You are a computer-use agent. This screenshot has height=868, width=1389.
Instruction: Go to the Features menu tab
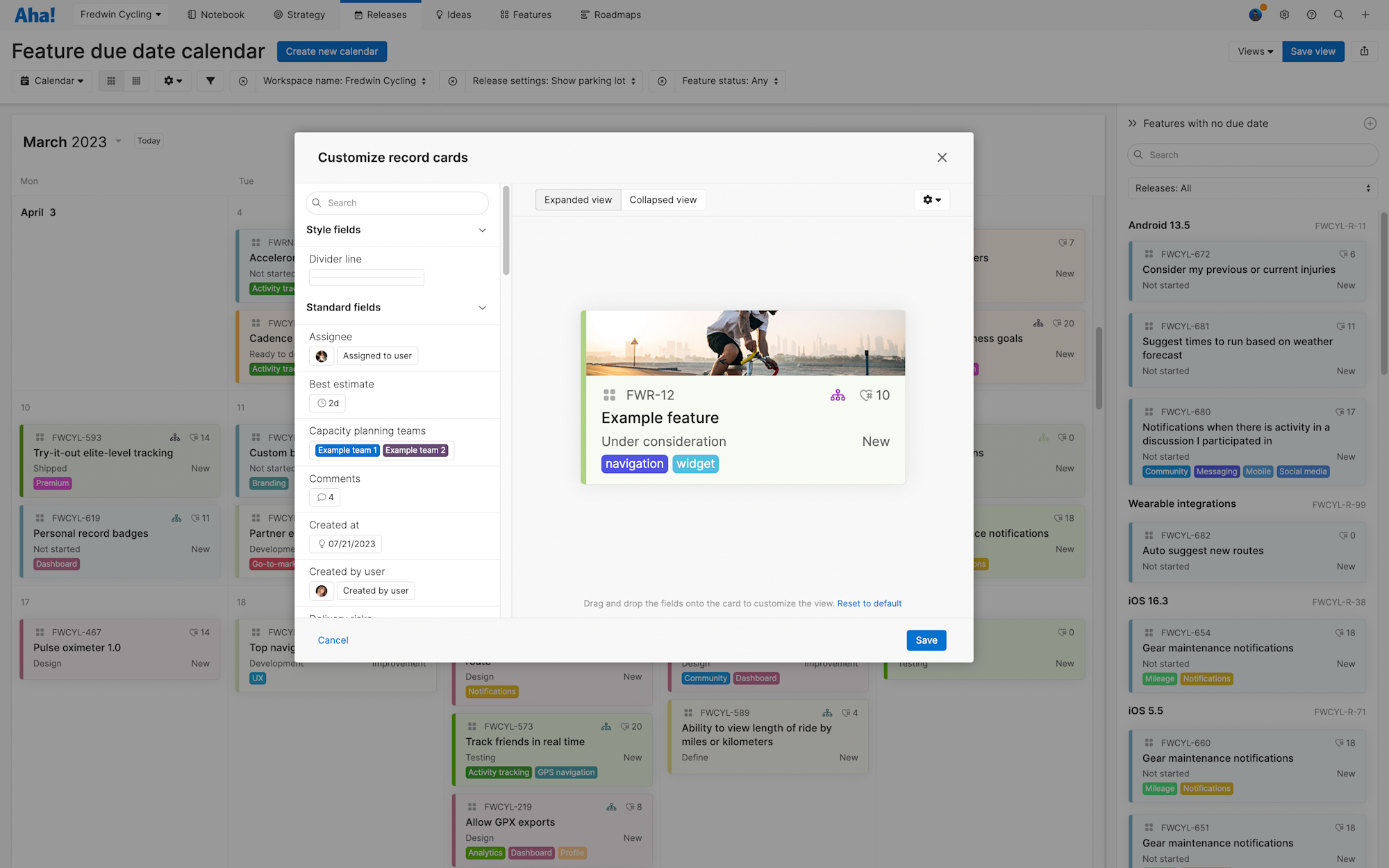click(x=525, y=15)
